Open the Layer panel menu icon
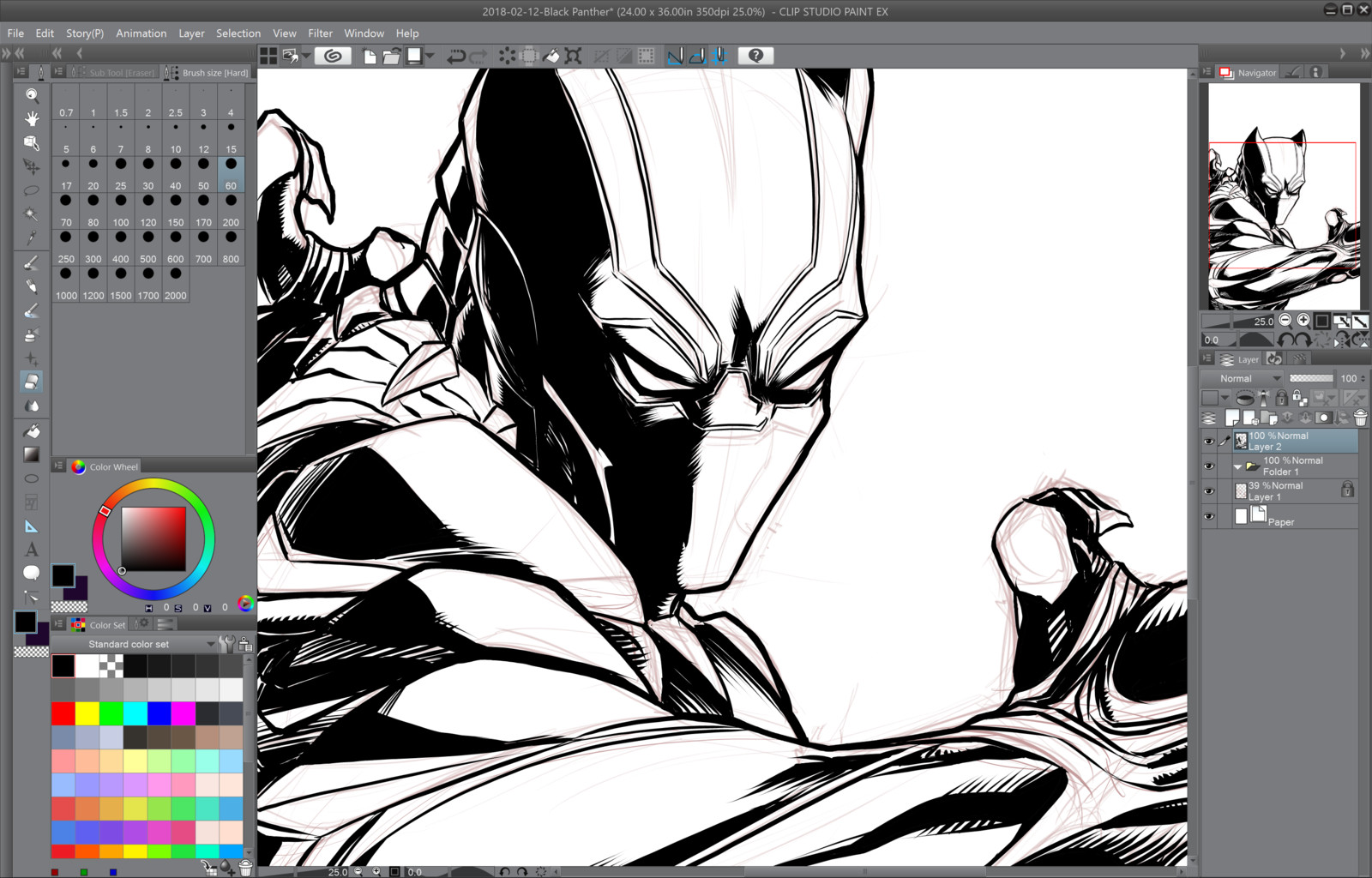This screenshot has width=1372, height=878. (x=1207, y=359)
